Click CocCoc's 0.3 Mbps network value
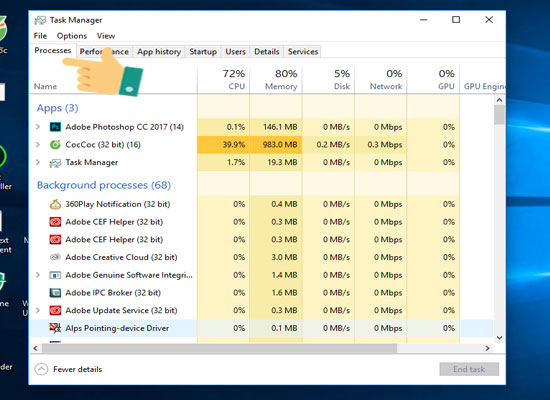Viewport: 550px width, 400px height. [x=385, y=145]
